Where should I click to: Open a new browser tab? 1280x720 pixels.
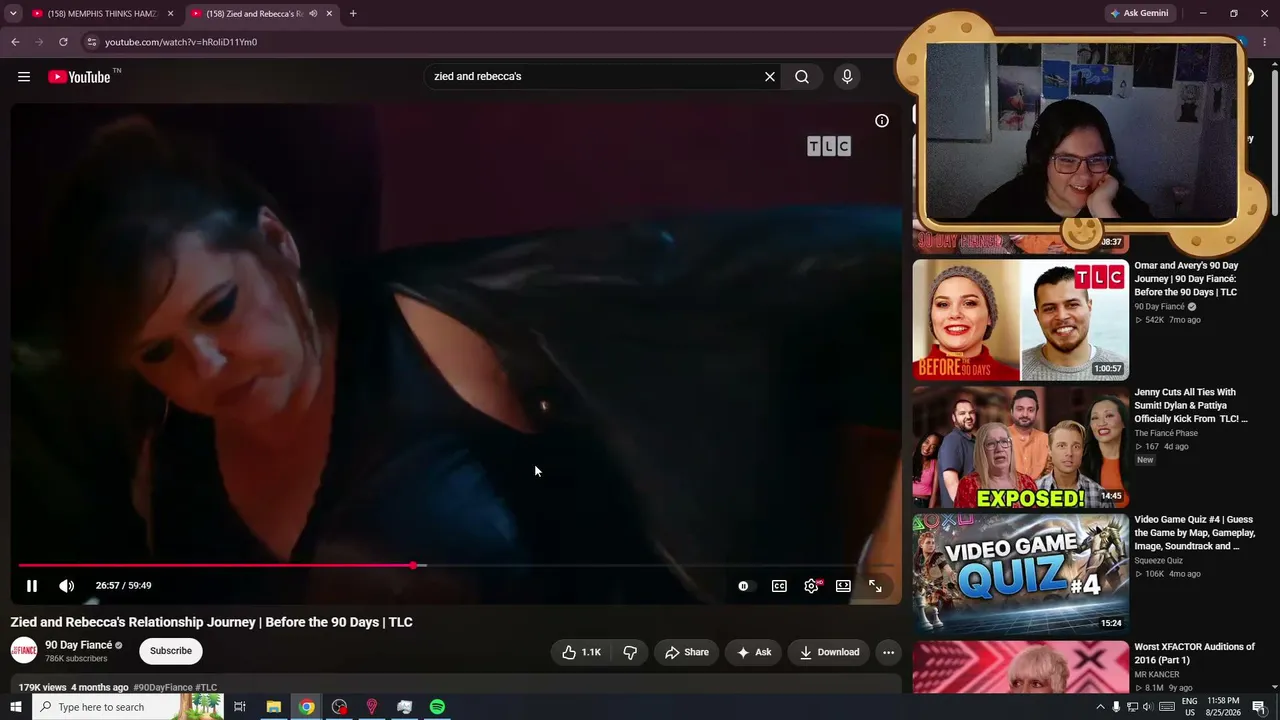[x=353, y=14]
